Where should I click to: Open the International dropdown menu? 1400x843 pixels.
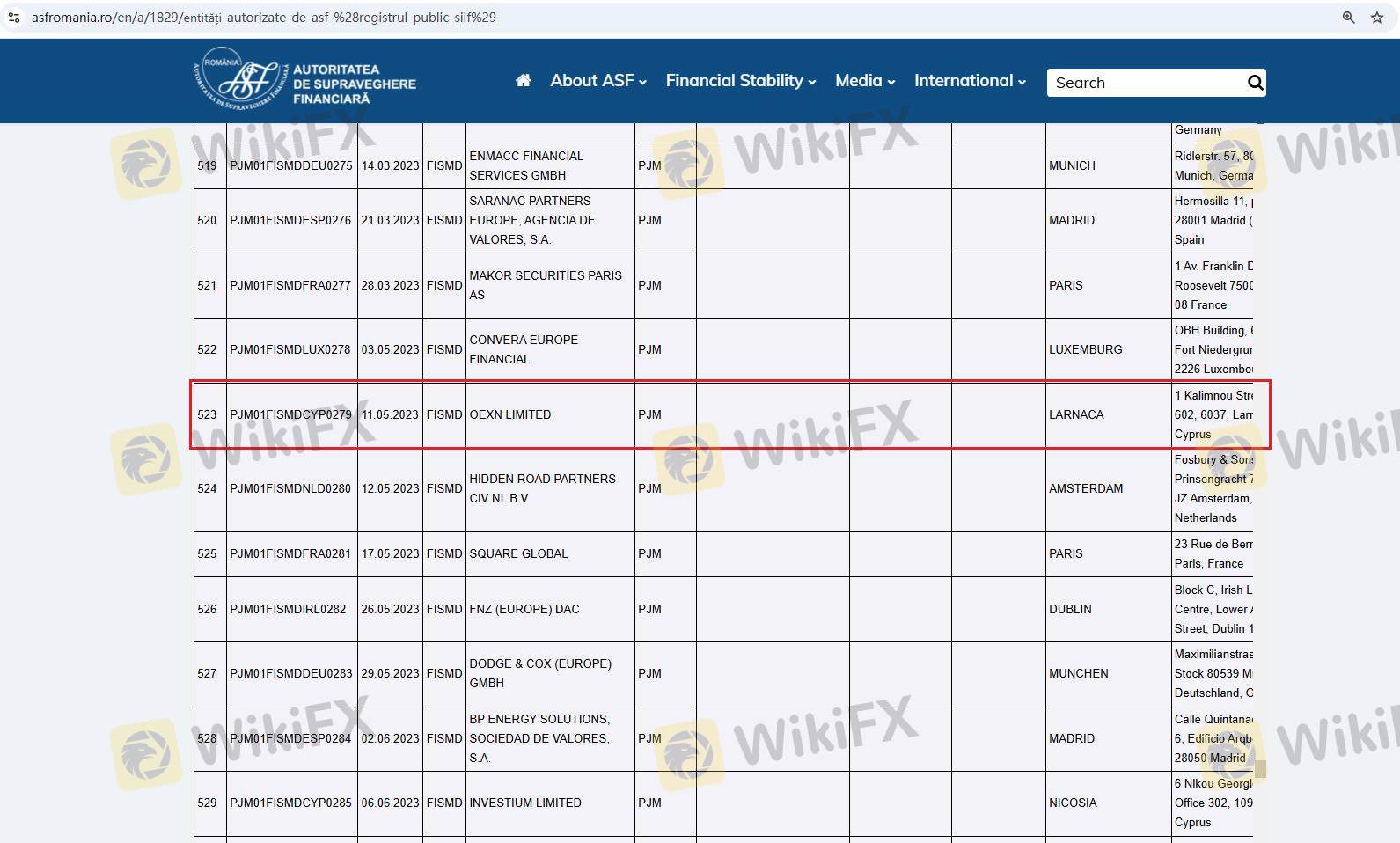(x=969, y=81)
